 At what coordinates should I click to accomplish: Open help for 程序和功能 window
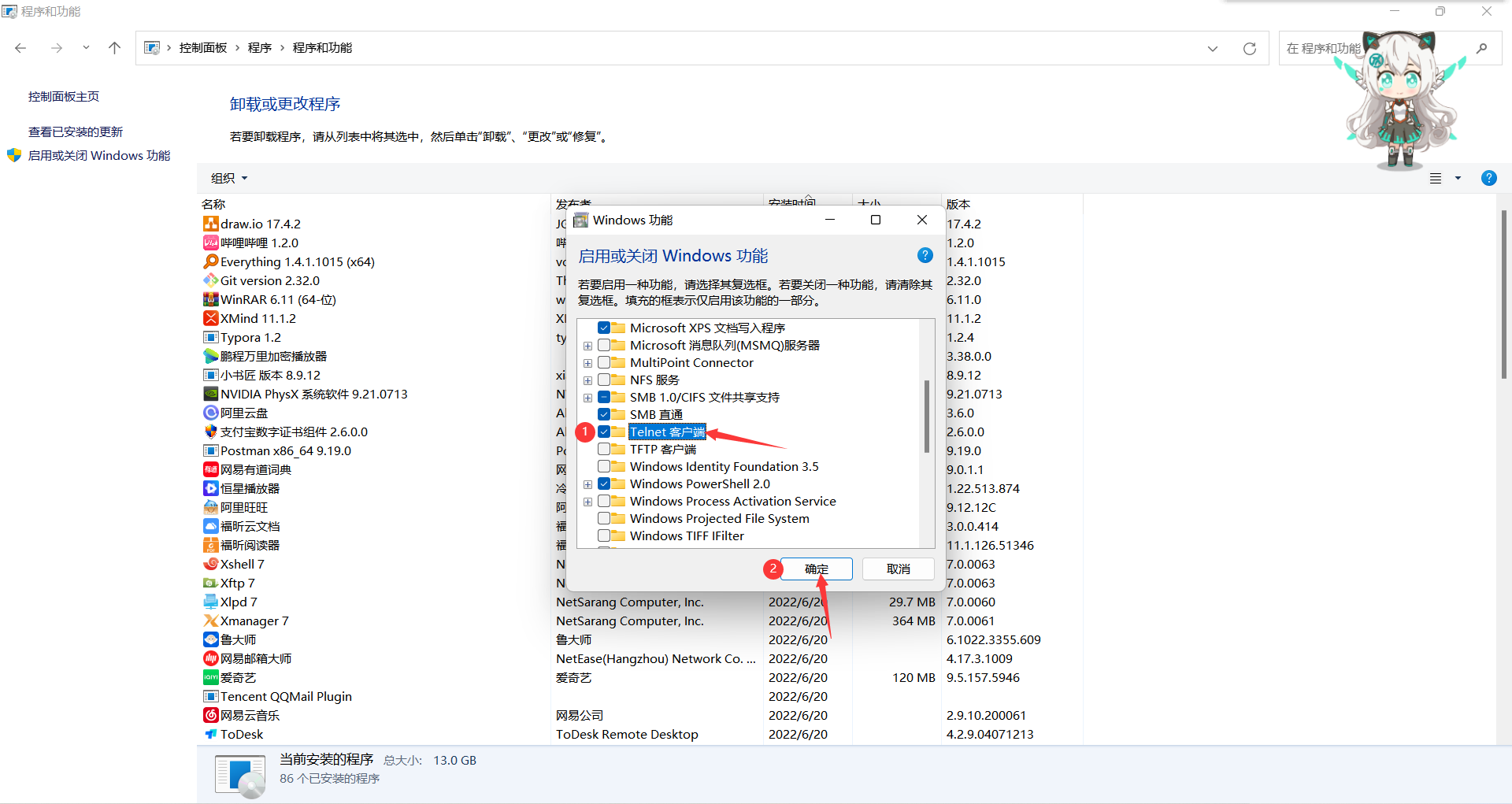[x=1488, y=178]
